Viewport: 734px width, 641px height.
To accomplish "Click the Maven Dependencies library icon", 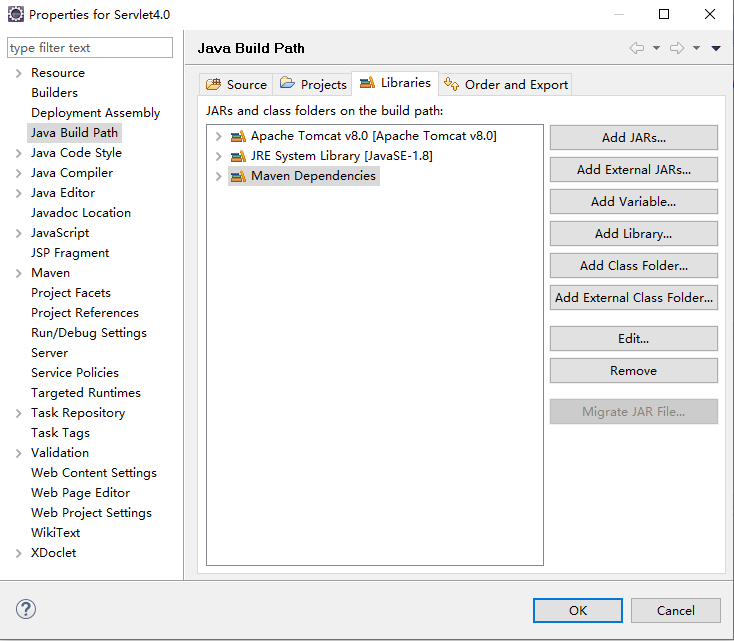I will click(x=238, y=176).
